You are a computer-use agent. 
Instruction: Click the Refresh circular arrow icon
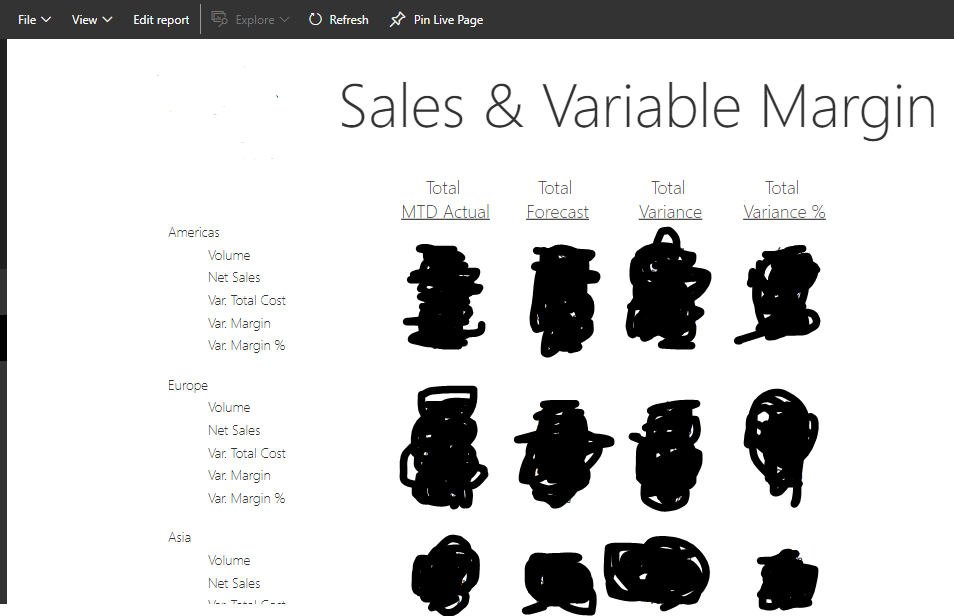(x=315, y=19)
